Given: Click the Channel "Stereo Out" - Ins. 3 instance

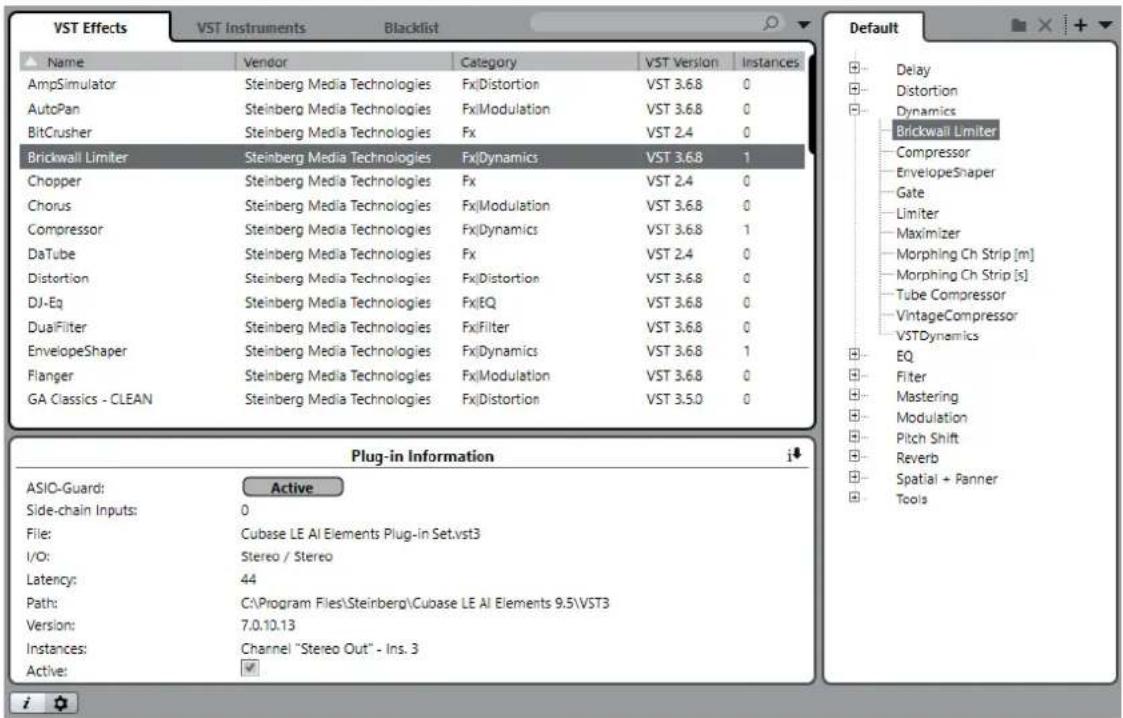Looking at the screenshot, I should coord(329,649).
